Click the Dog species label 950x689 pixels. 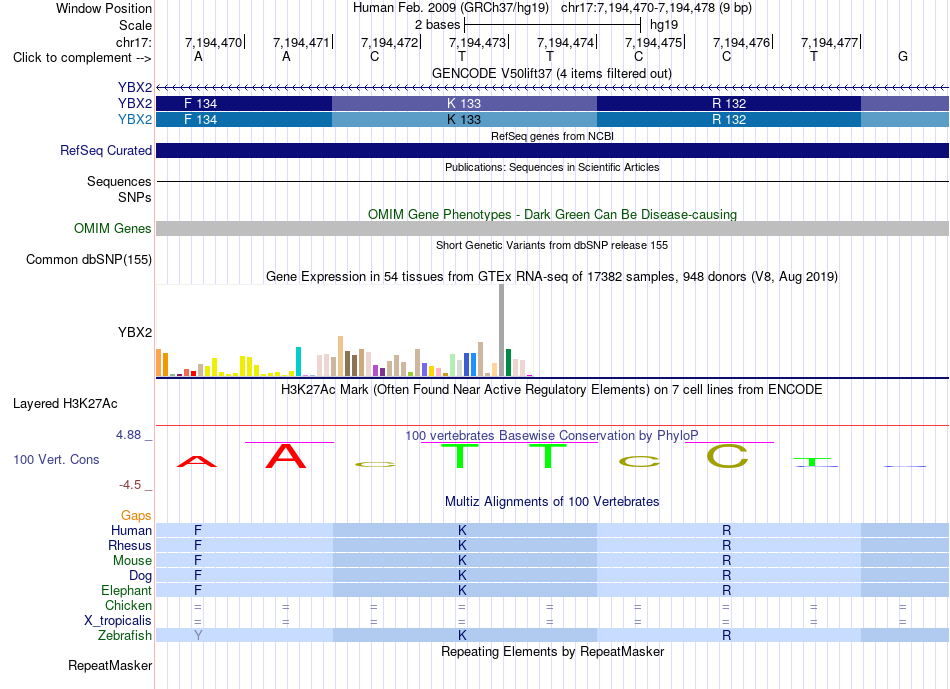click(140, 576)
